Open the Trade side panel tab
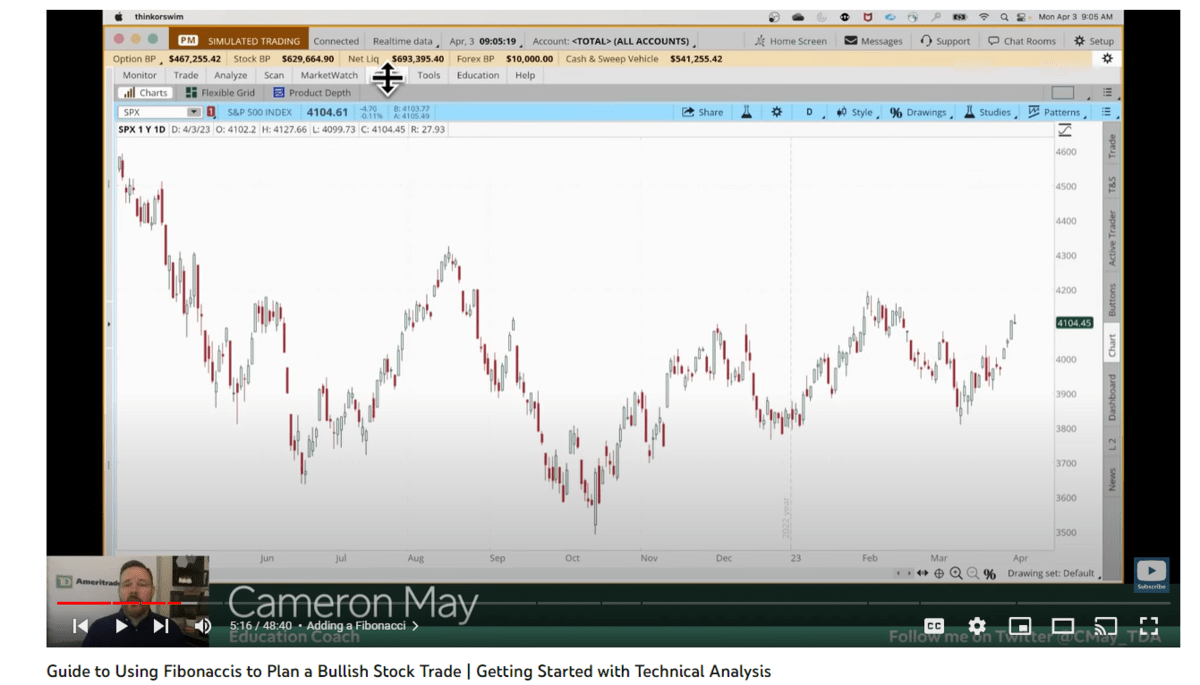Viewport: 1200px width, 685px height. (1112, 146)
